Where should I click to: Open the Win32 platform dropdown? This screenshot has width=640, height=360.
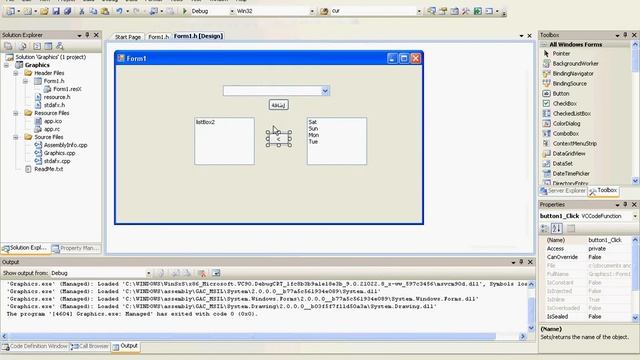pyautogui.click(x=312, y=11)
